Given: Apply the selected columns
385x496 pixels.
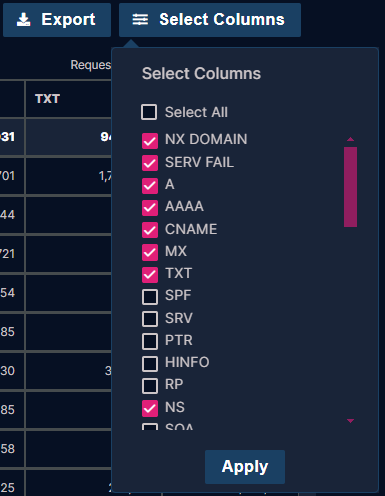Looking at the screenshot, I should coord(245,467).
